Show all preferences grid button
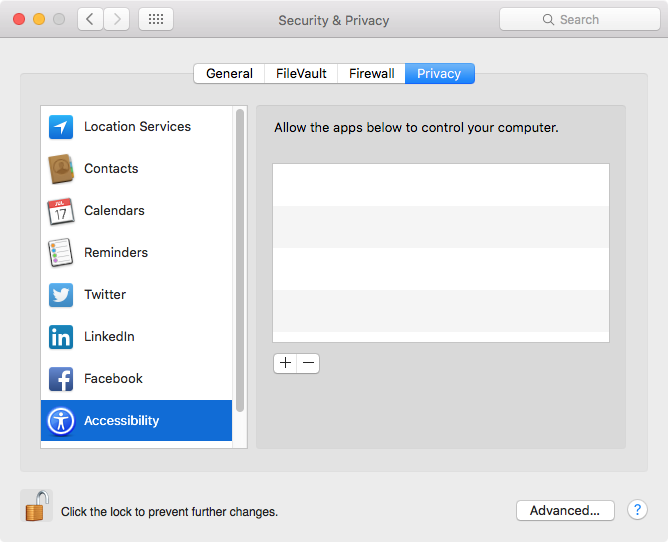Image resolution: width=668 pixels, height=542 pixels. point(156,19)
